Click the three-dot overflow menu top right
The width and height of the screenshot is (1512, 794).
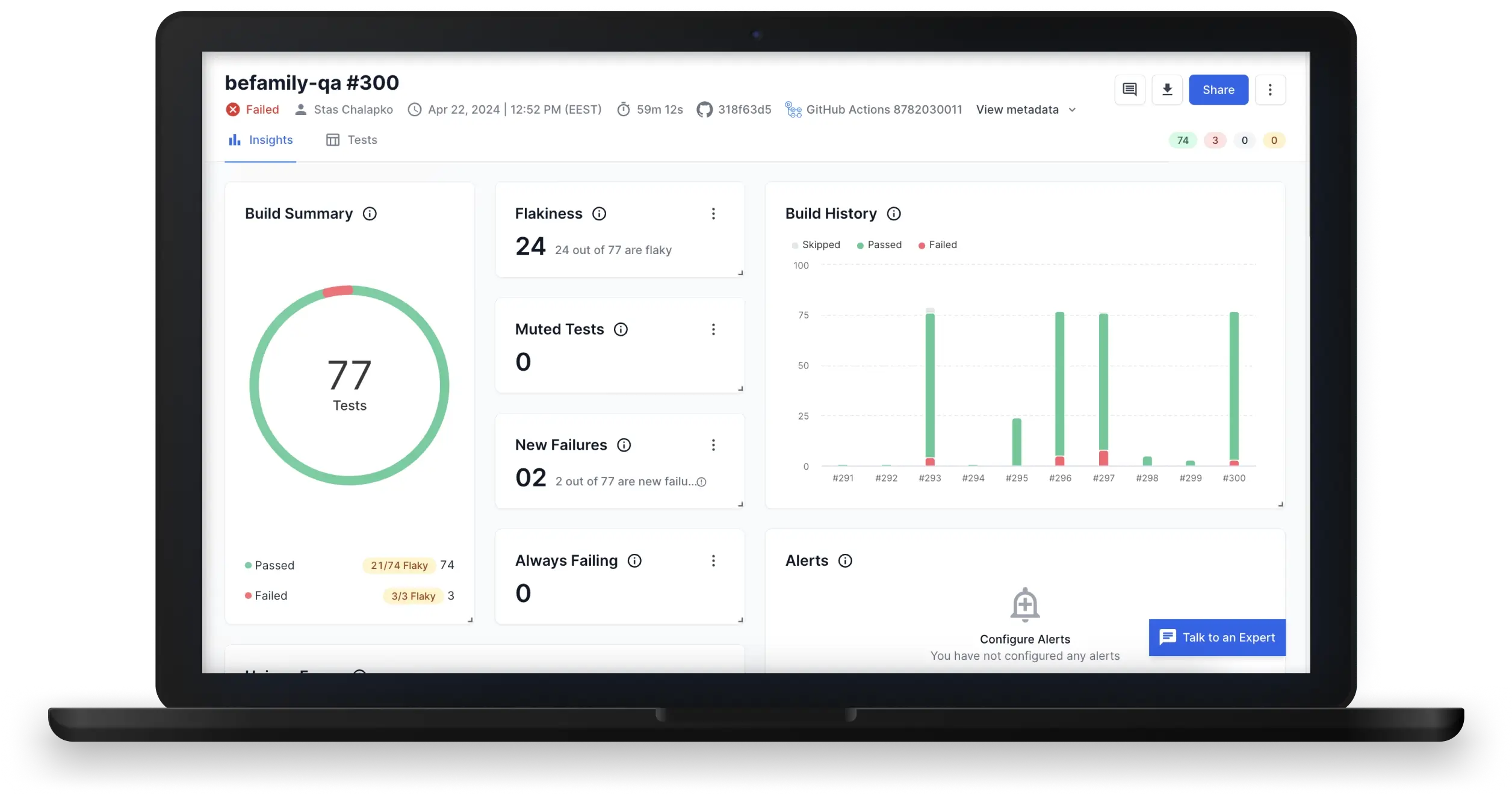coord(1270,89)
